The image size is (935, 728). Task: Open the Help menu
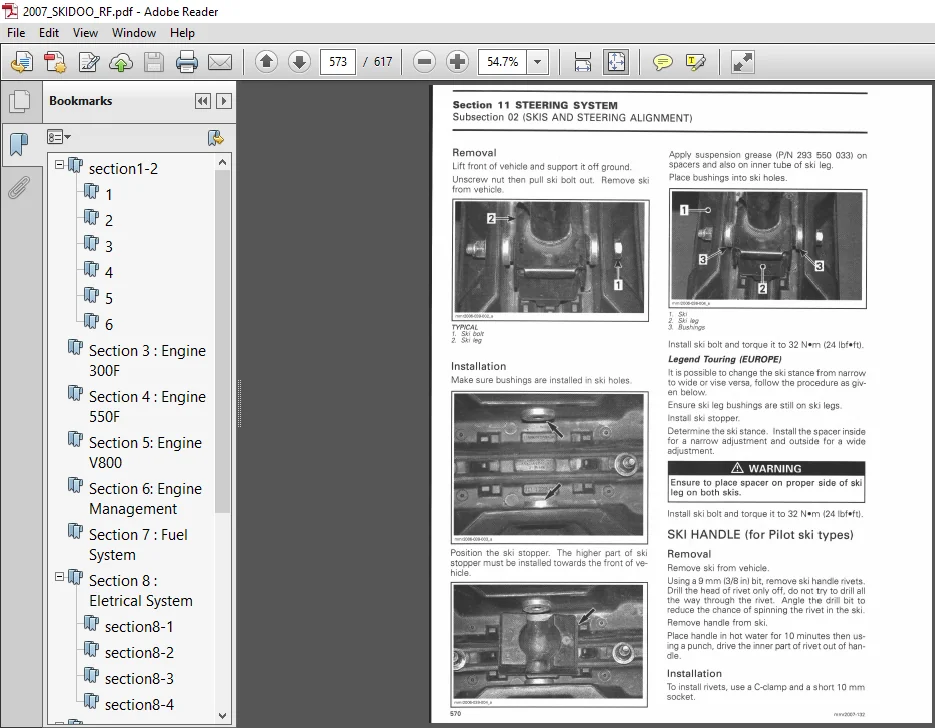(182, 33)
